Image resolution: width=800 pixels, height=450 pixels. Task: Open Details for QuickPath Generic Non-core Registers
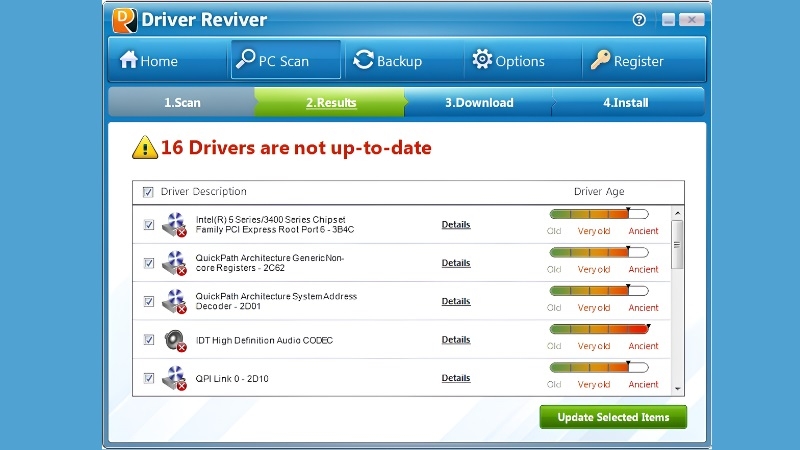(x=456, y=263)
